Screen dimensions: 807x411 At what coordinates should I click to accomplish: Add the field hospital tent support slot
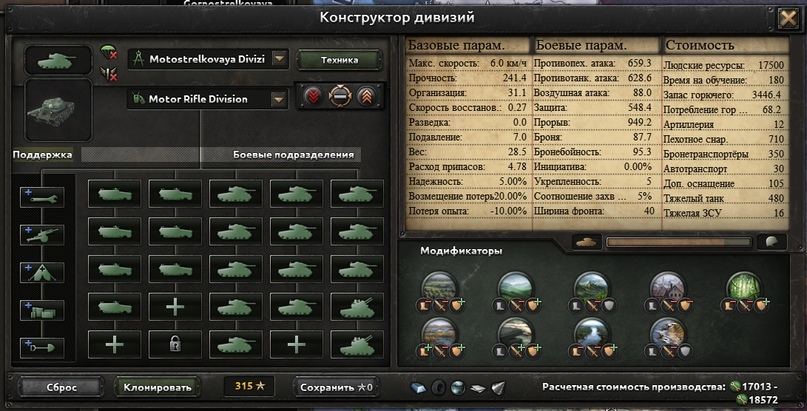click(42, 272)
